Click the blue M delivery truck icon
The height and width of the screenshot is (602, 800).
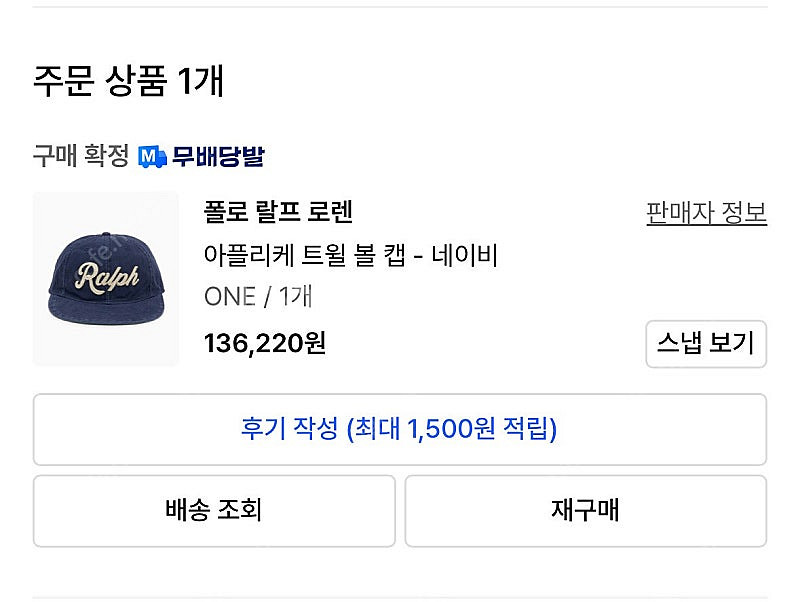tap(152, 157)
